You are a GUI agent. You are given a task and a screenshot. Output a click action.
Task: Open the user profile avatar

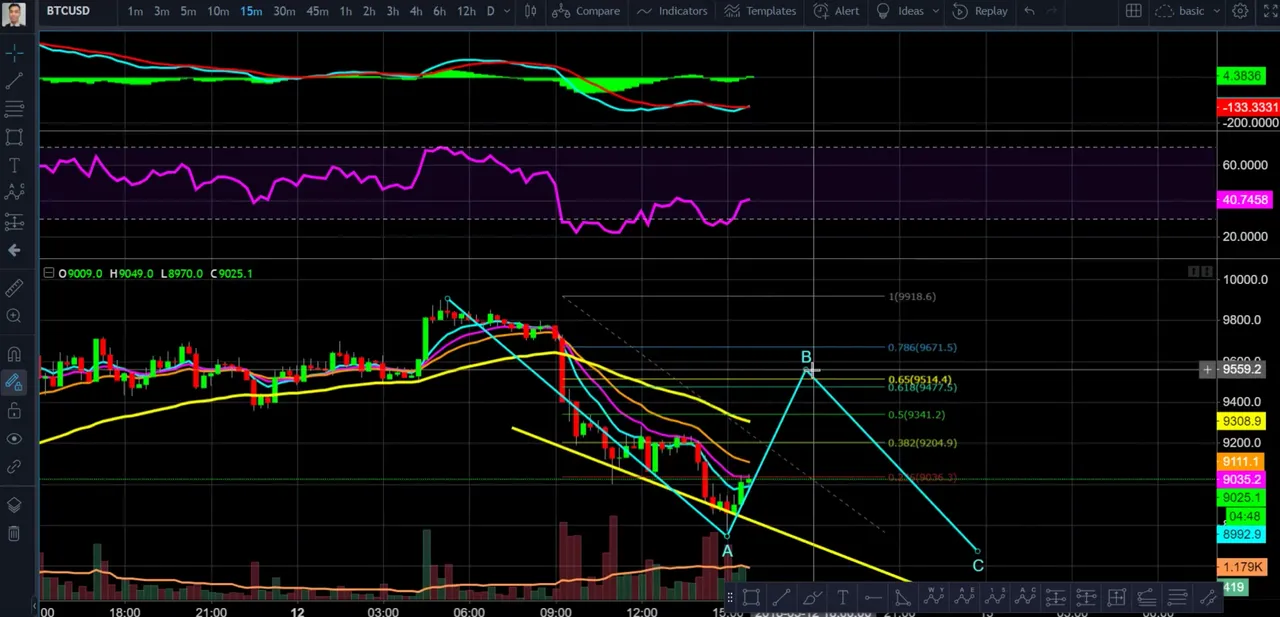pos(15,13)
